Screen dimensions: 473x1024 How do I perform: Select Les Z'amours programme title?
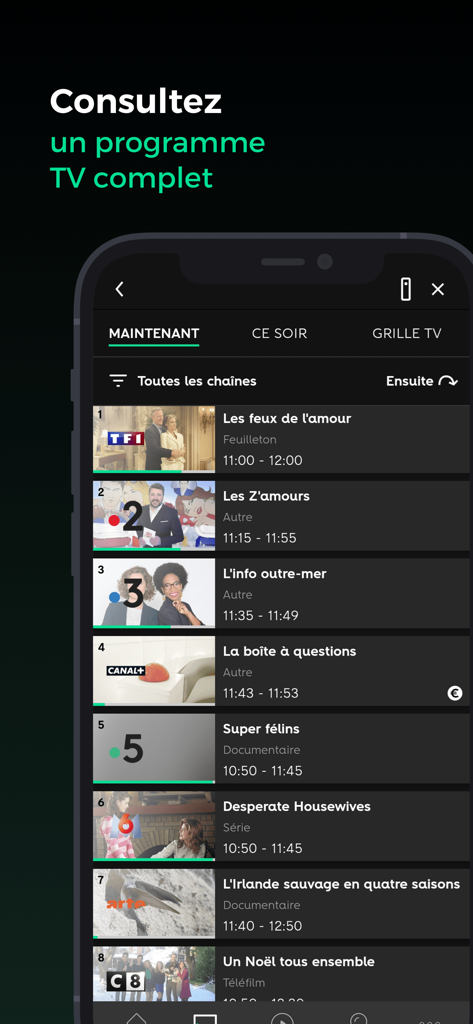(x=266, y=496)
